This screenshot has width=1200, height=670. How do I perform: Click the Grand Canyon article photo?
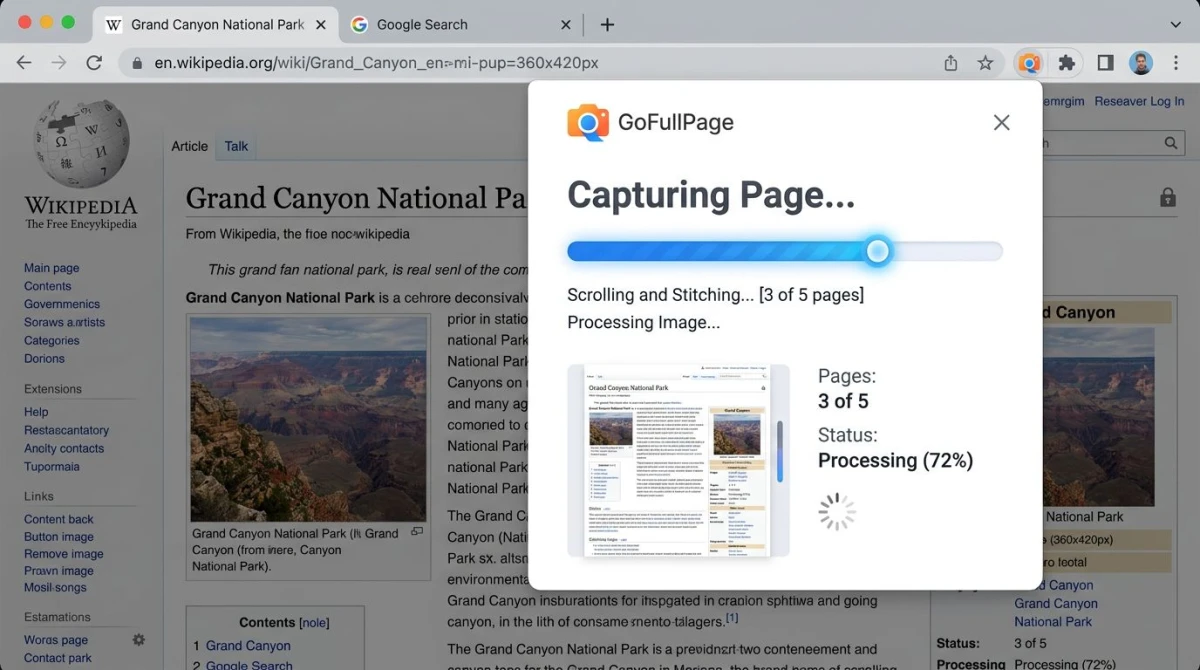pyautogui.click(x=308, y=419)
